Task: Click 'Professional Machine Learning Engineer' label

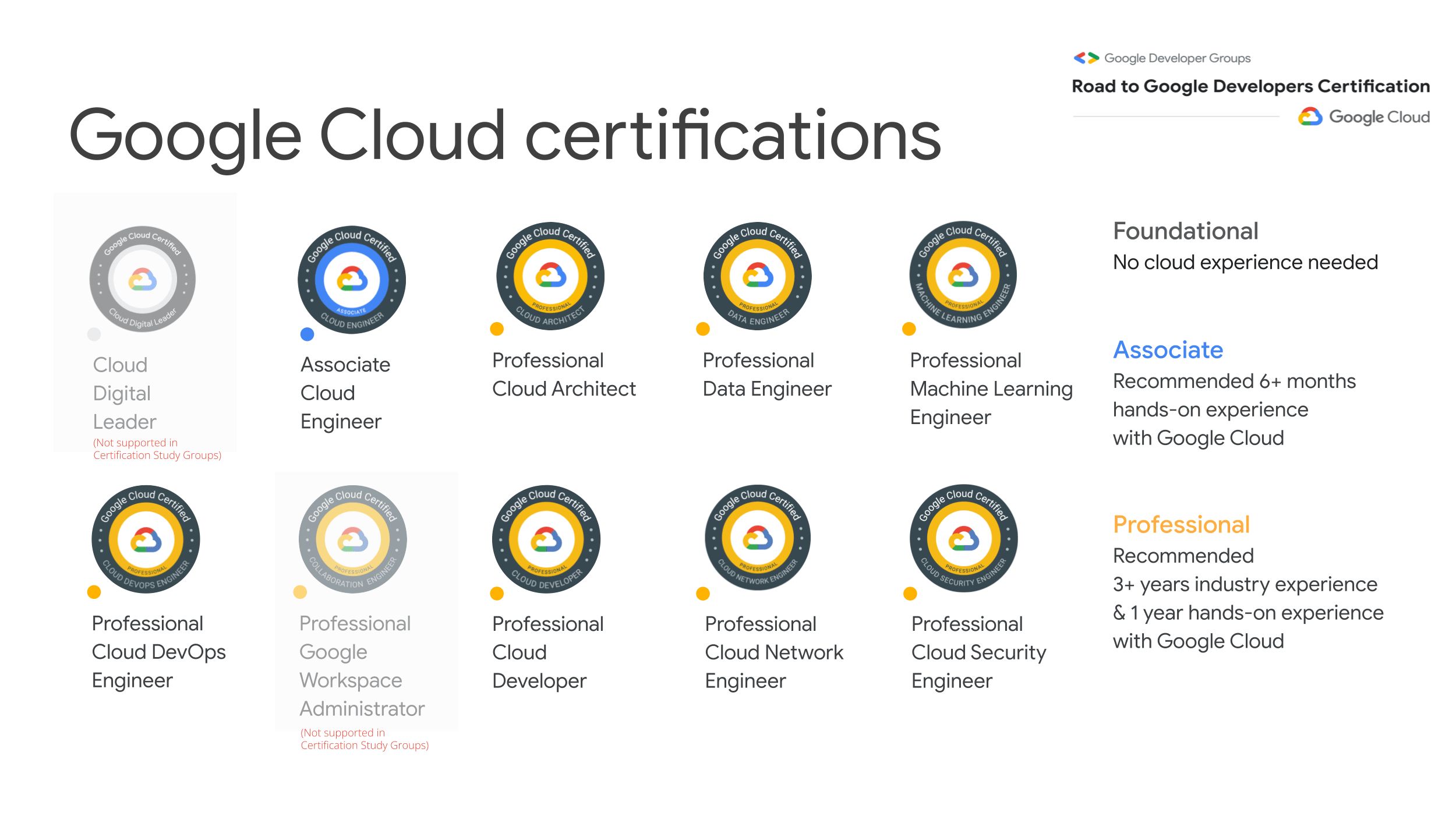Action: tap(991, 389)
